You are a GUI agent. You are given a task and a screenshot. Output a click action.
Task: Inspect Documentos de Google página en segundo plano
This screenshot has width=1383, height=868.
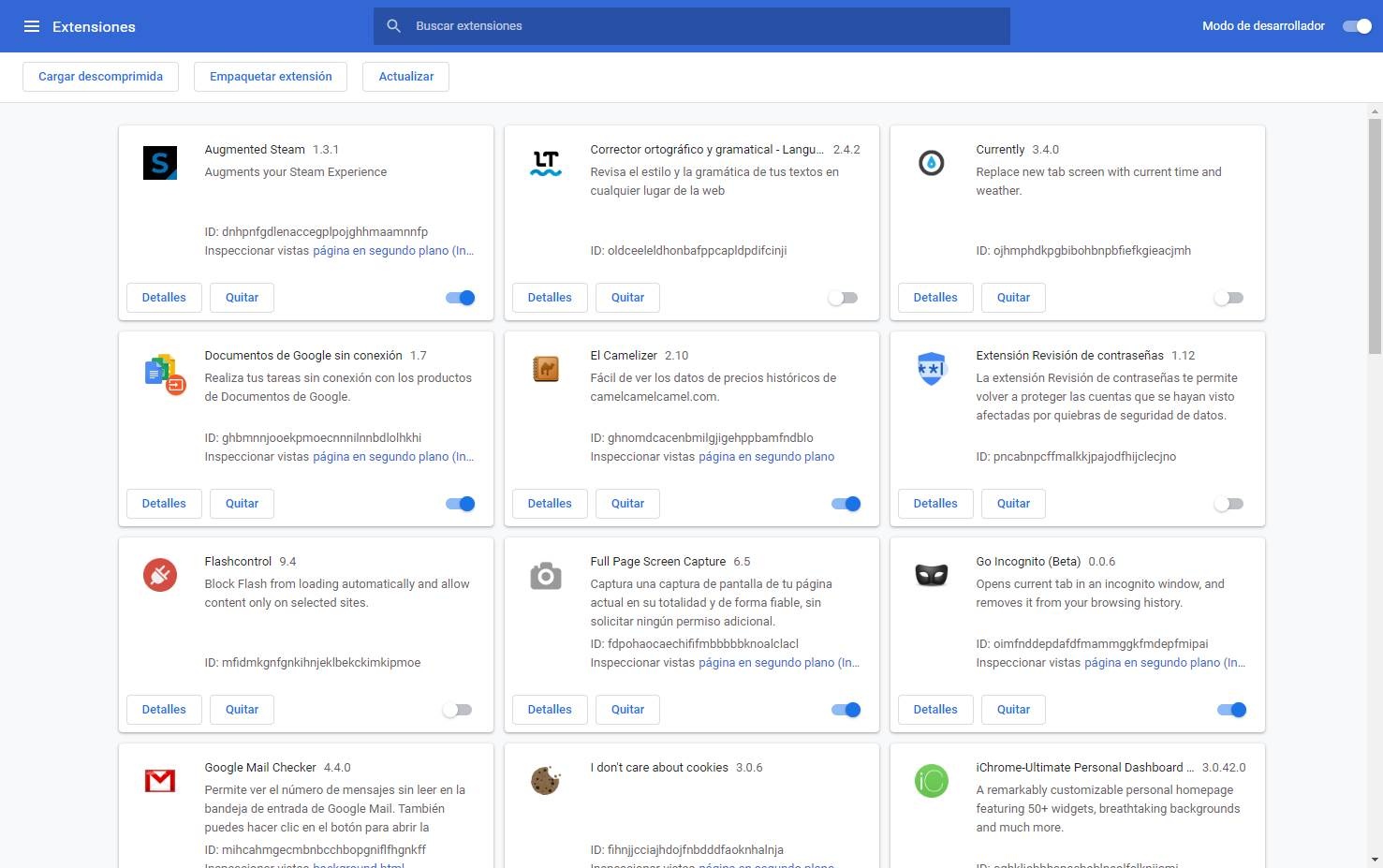(x=393, y=457)
